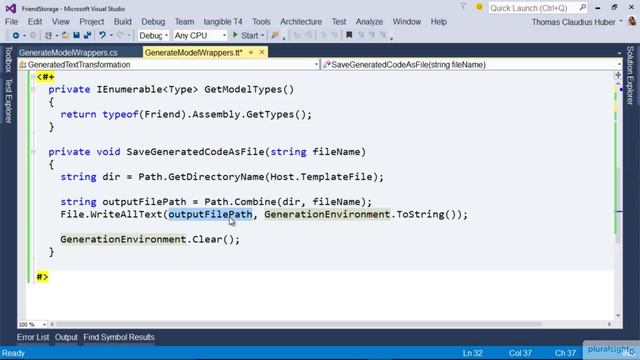Click the notifications filter funnel icon
The image size is (640, 360).
[463, 7]
